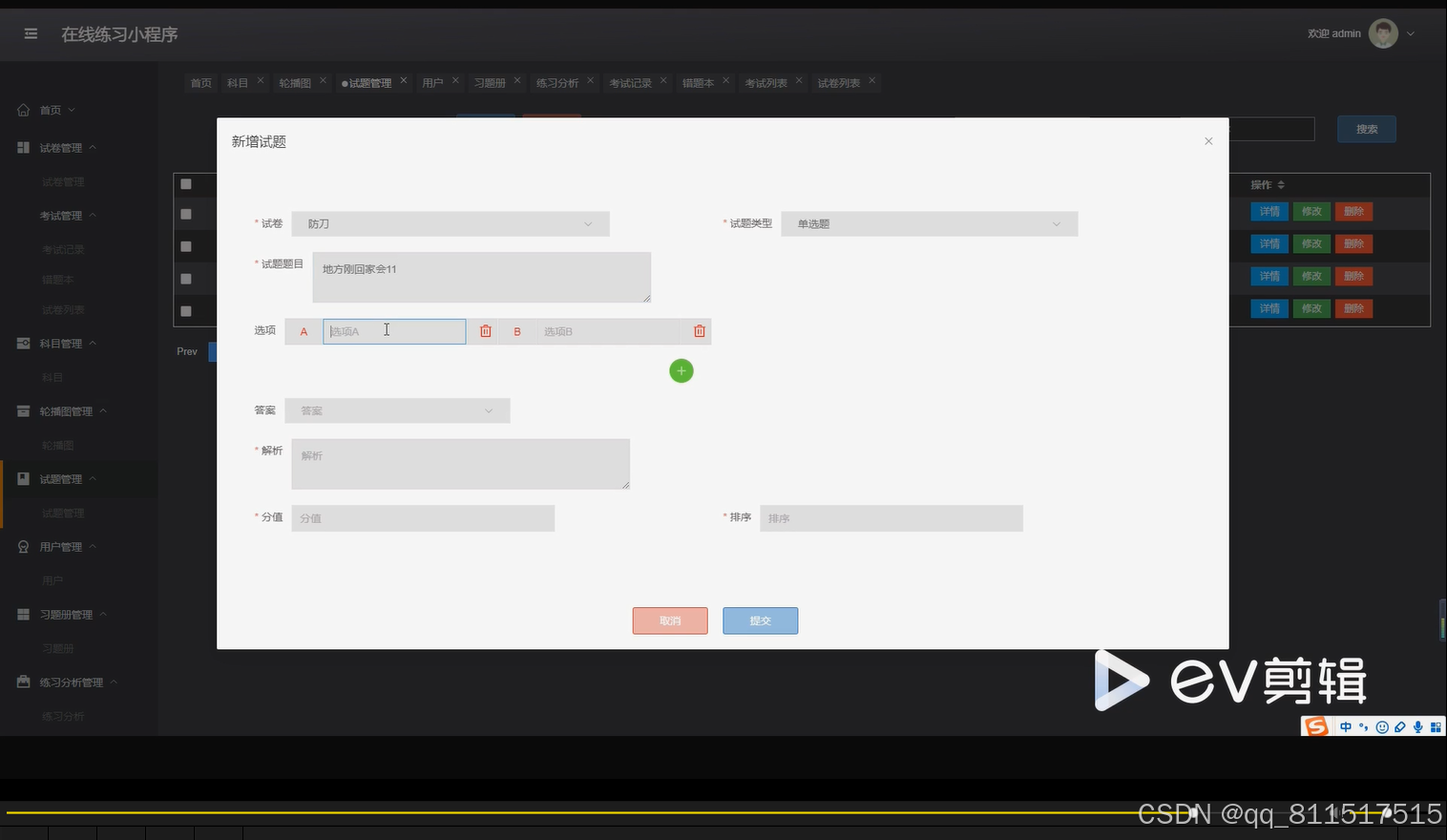Close the 习题册 tab with its X
Image resolution: width=1447 pixels, height=840 pixels.
(517, 81)
